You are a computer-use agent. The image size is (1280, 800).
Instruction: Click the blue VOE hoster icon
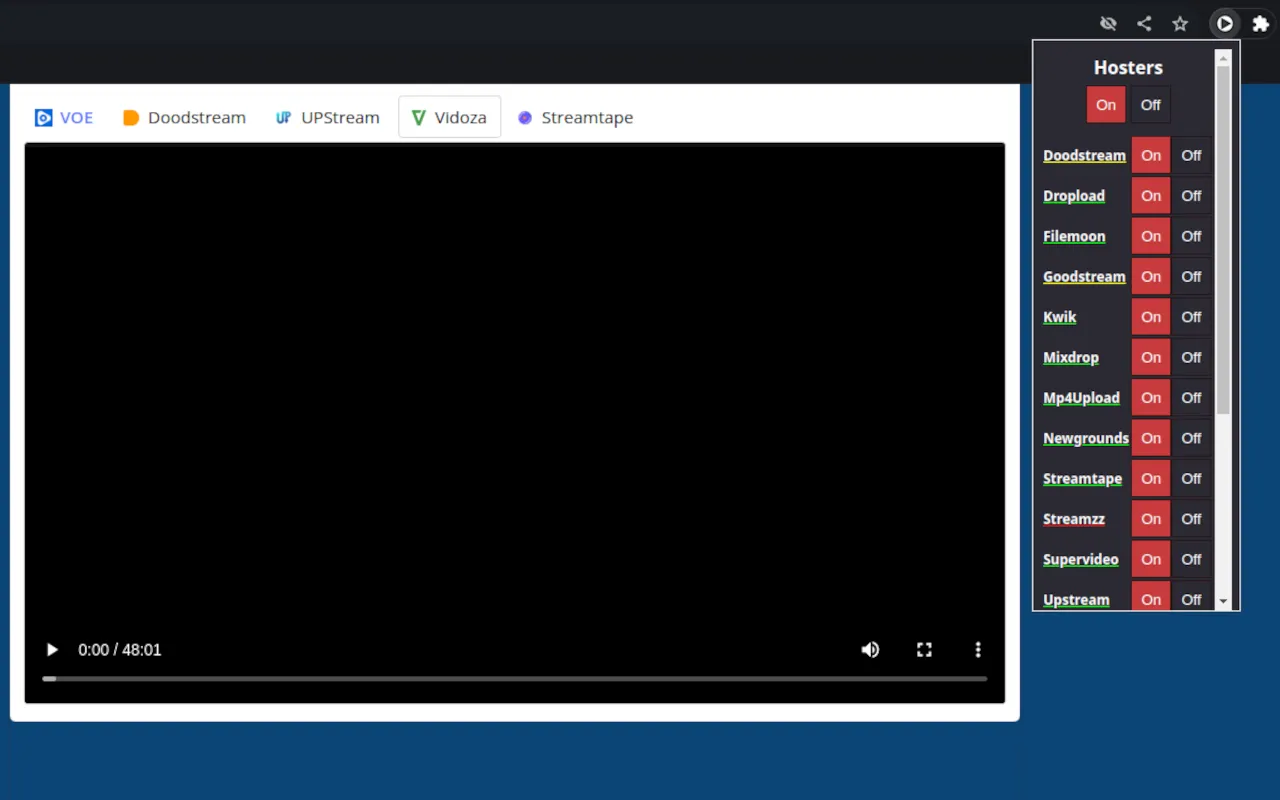click(43, 117)
